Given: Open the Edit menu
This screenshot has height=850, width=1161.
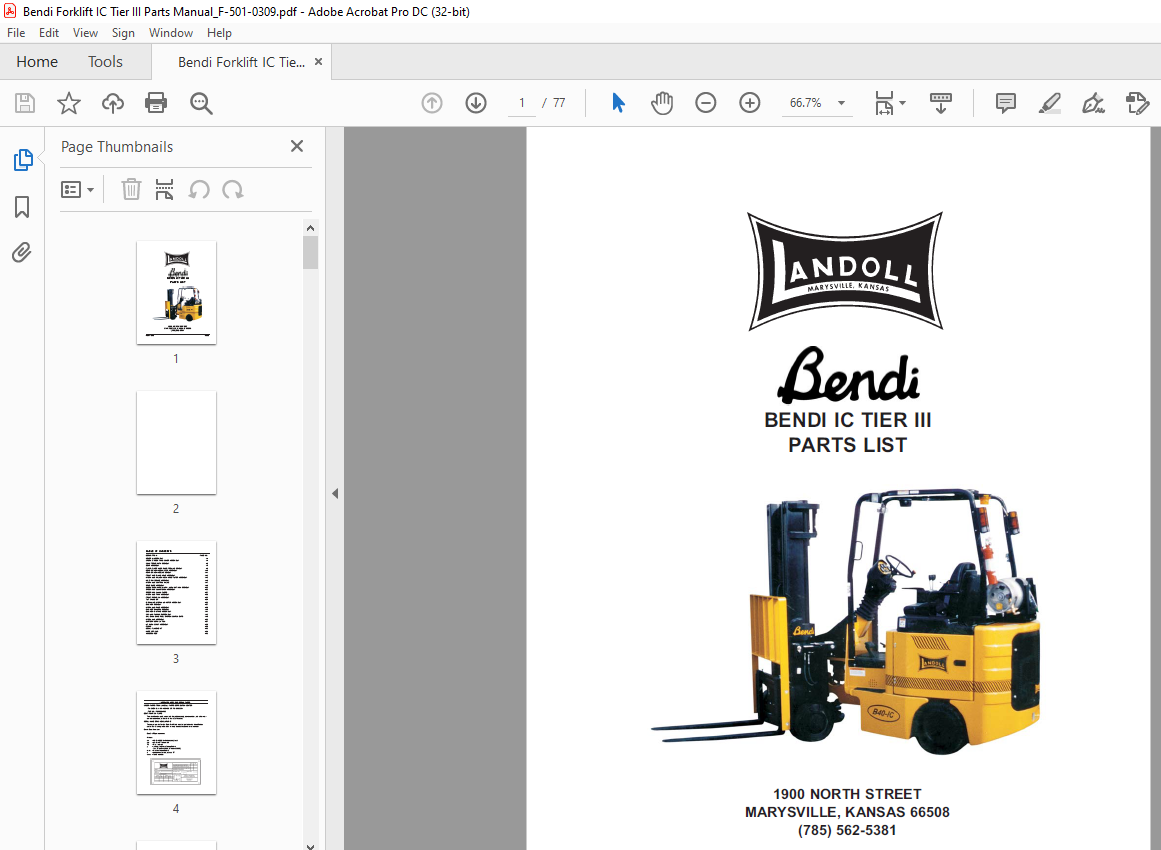Looking at the screenshot, I should point(49,33).
